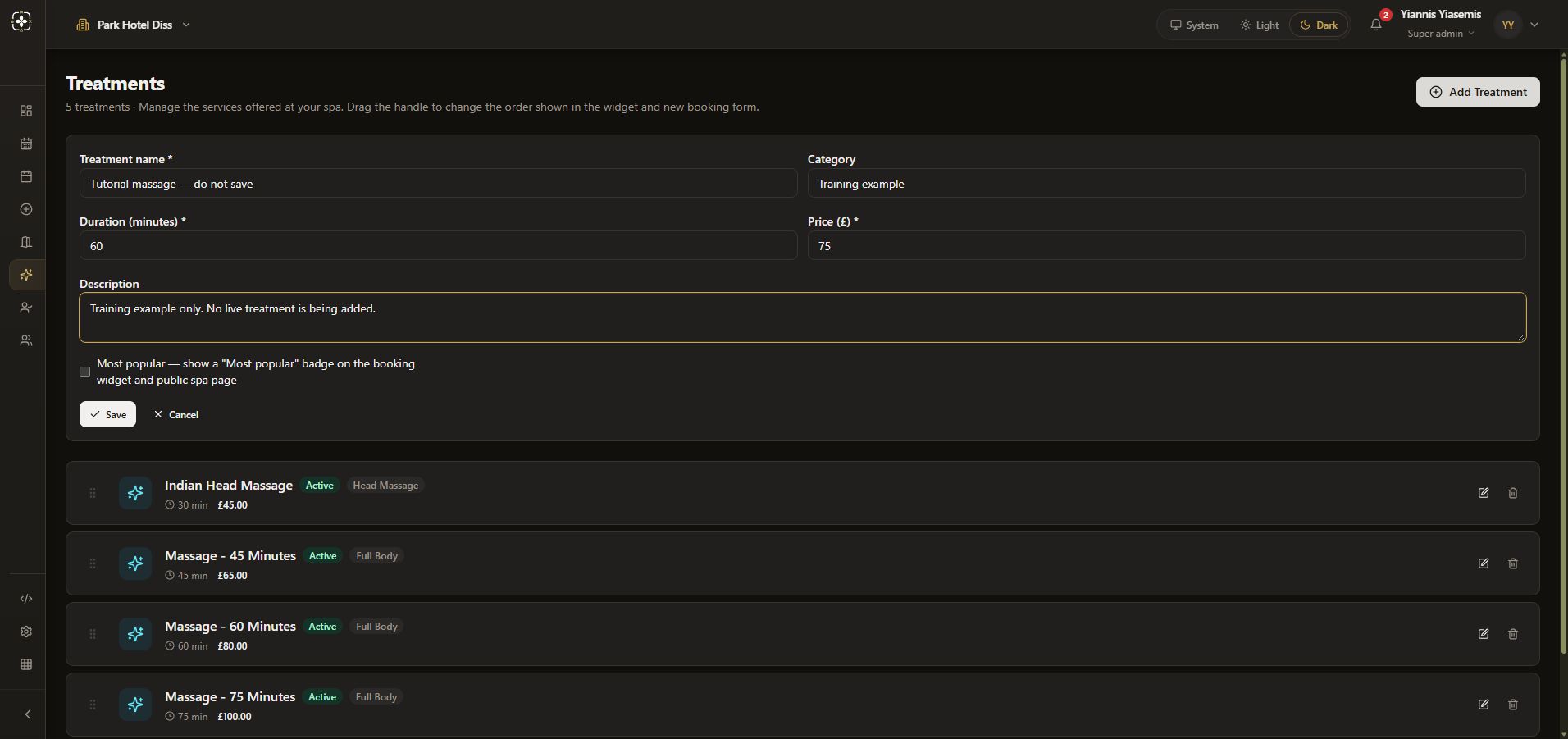Click the Head Massage category tag
Screen dimensions: 1568x739
click(385, 486)
